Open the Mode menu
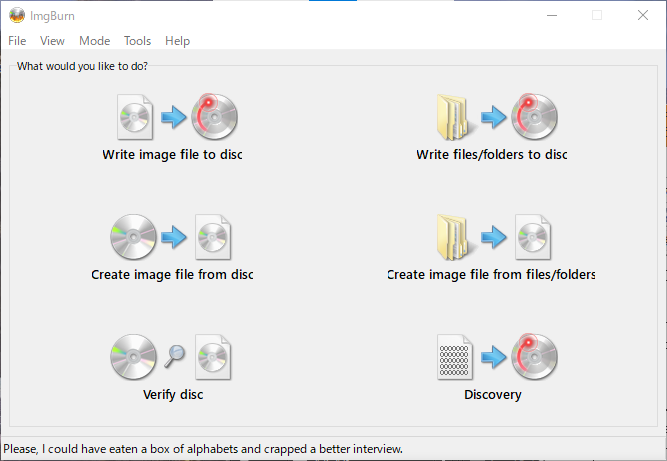The image size is (667, 461). [94, 41]
